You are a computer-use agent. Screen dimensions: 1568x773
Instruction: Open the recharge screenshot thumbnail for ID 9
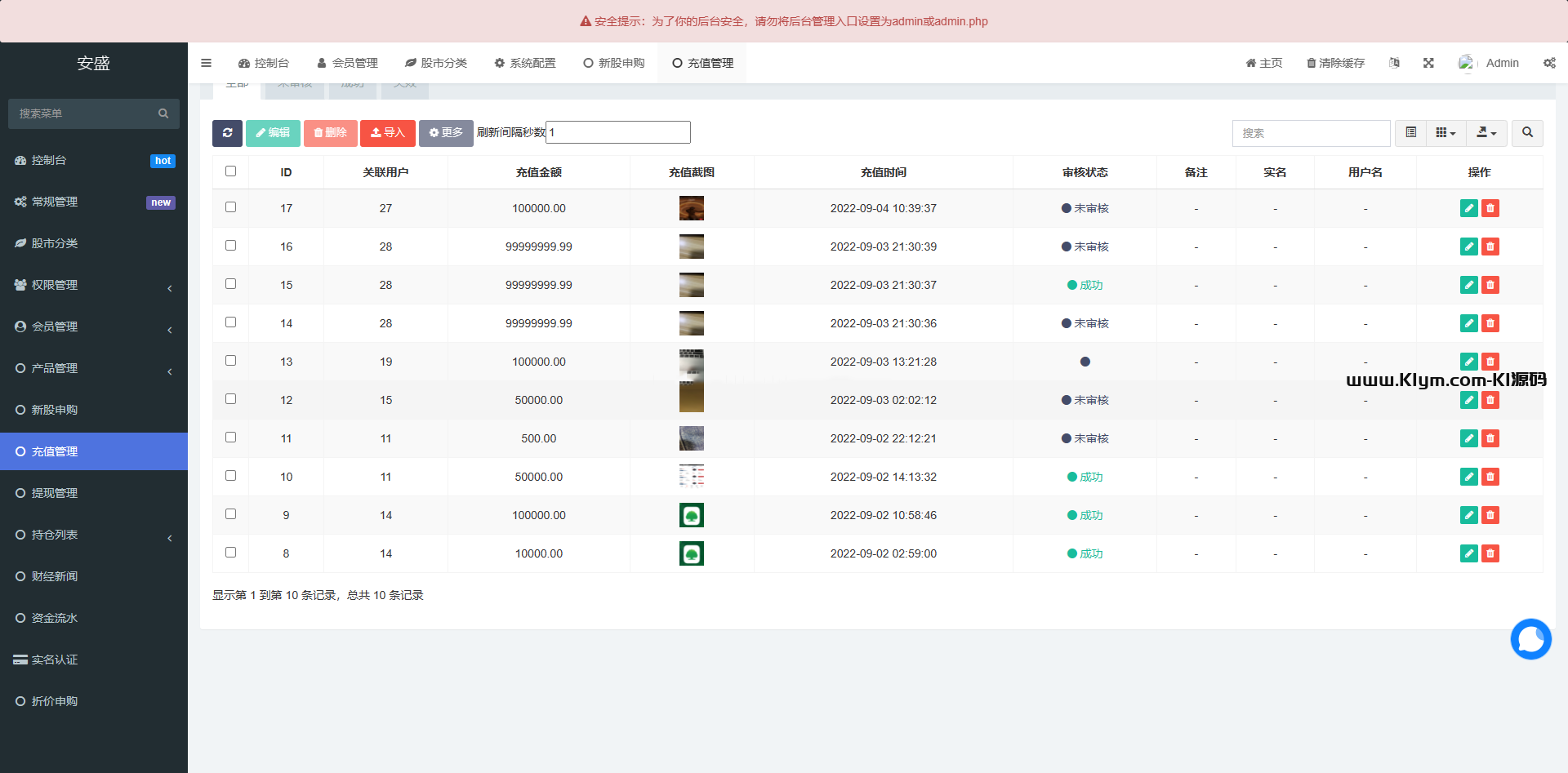click(692, 515)
